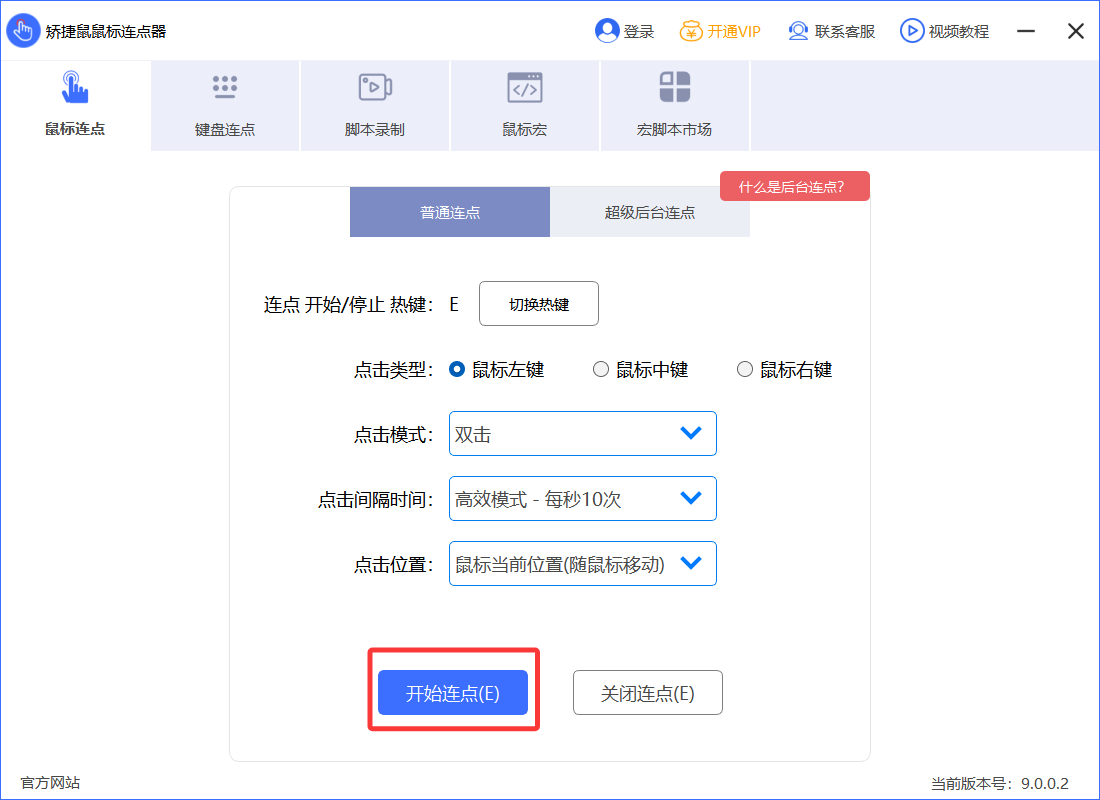Click the 点击类型 label

(x=393, y=370)
